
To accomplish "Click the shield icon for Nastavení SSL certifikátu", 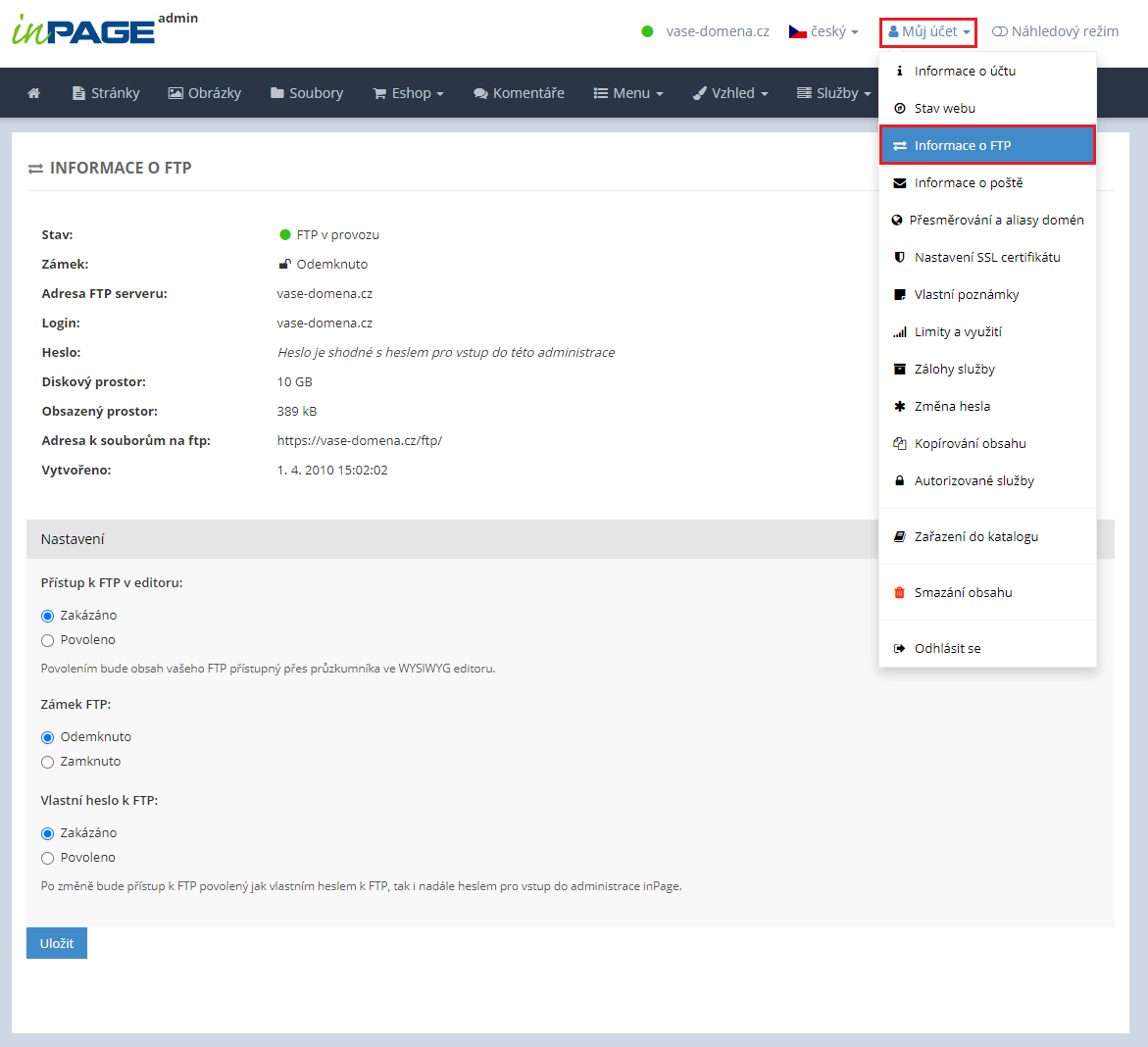I will [x=899, y=257].
